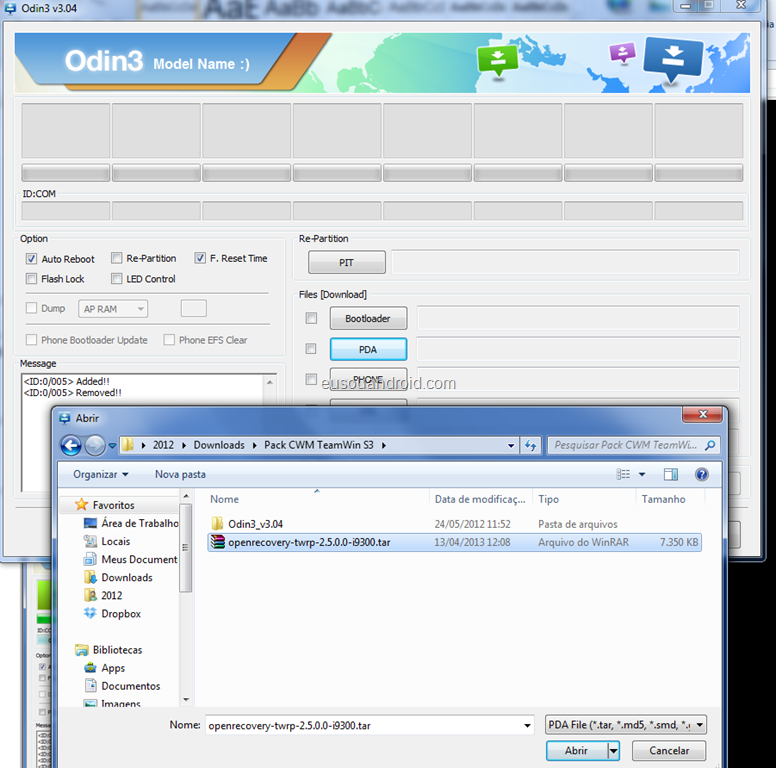Click Nova pasta button
776x768 pixels.
coord(180,474)
